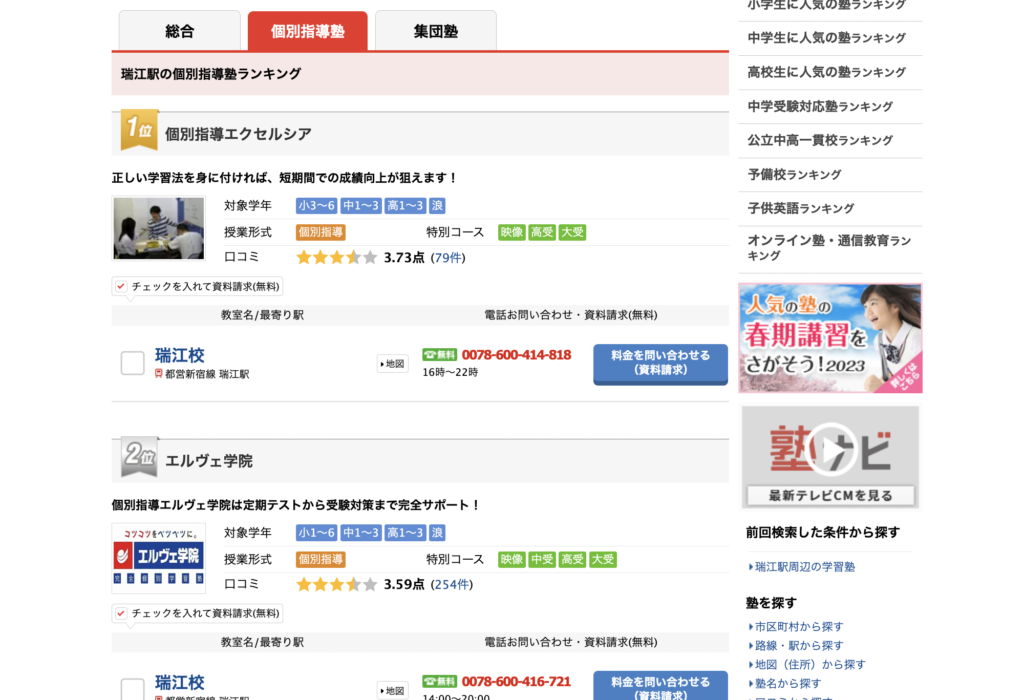
Task: Request pricing info for エクセルシア 瑞江校
Action: click(x=660, y=363)
